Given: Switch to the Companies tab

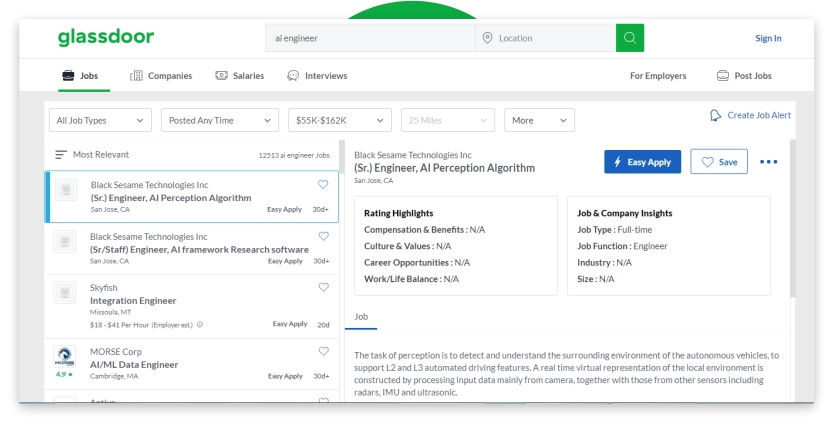Looking at the screenshot, I should [x=162, y=76].
